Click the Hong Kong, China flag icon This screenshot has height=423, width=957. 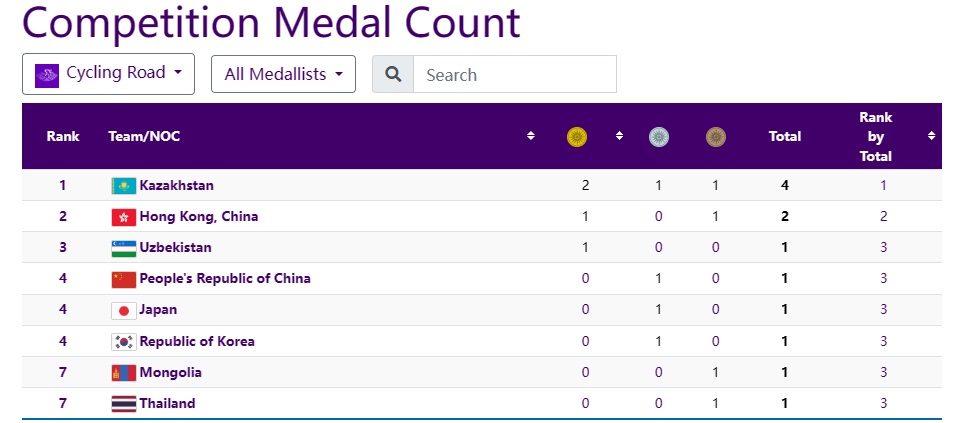point(123,217)
